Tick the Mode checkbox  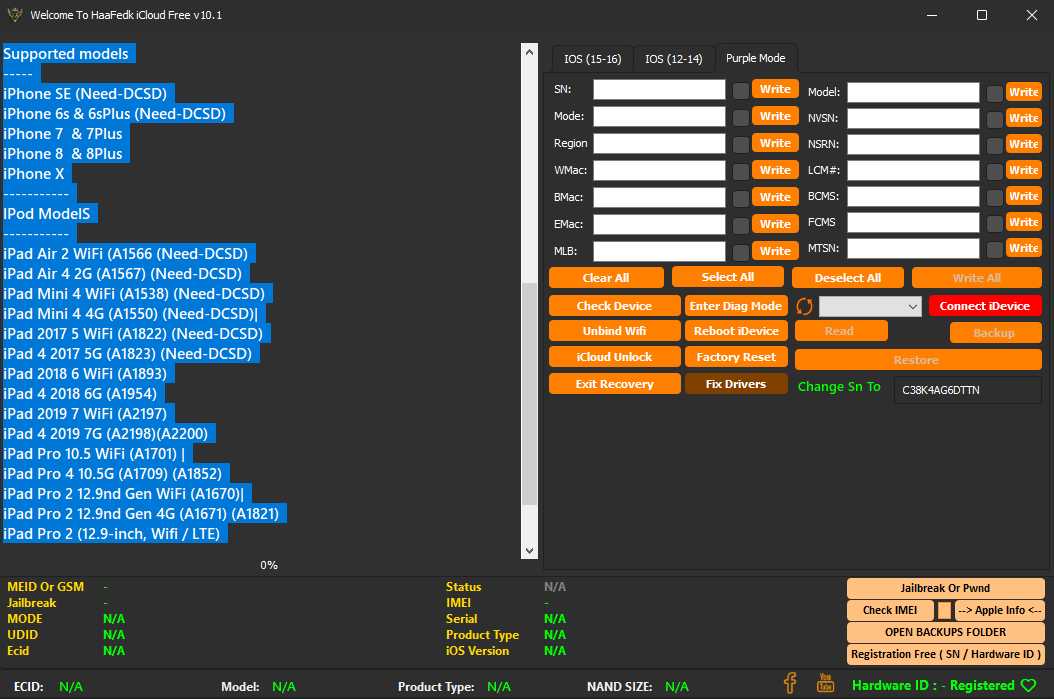point(741,118)
